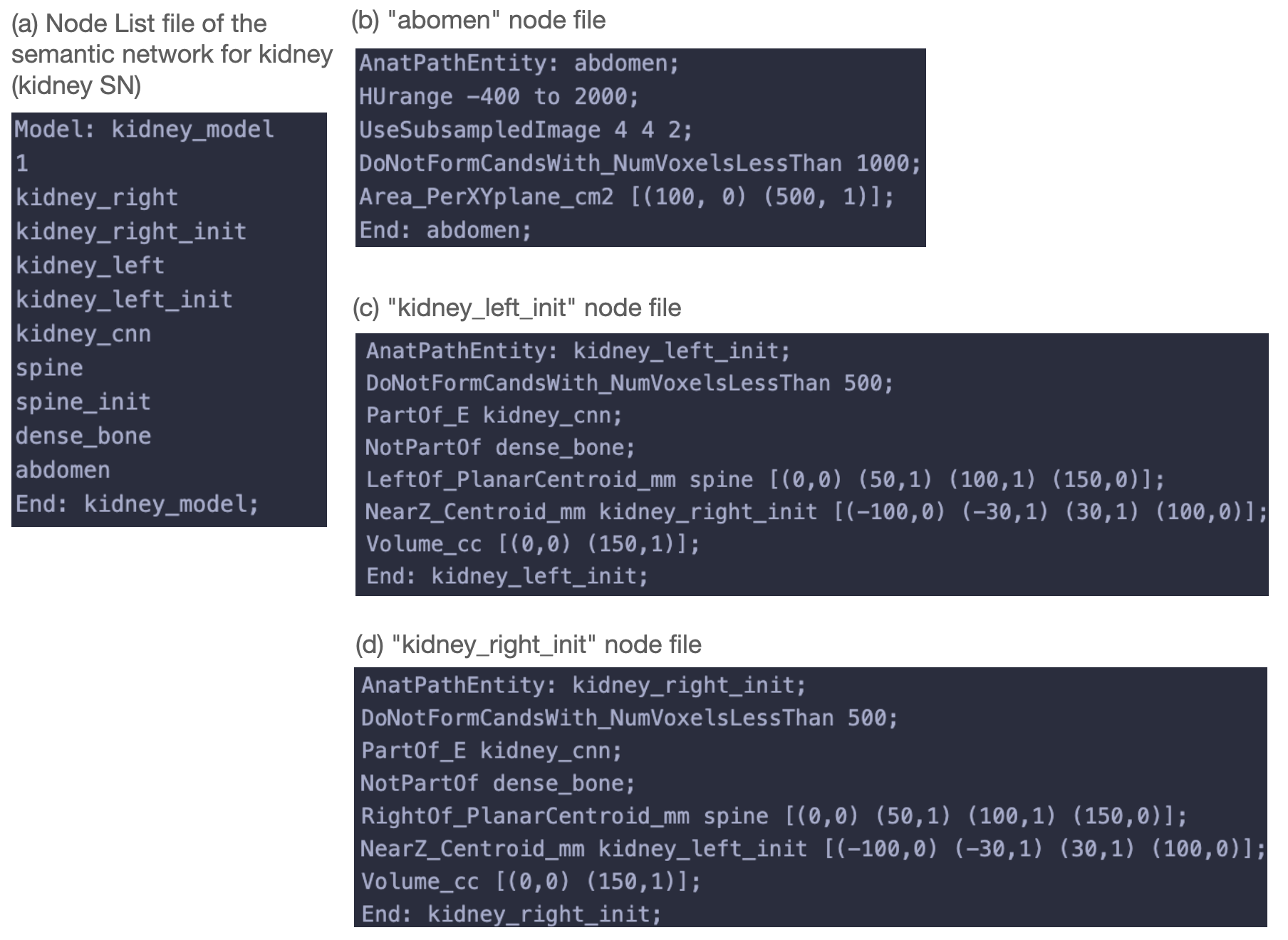The width and height of the screenshot is (1288, 940).
Task: Click the spine_init node list entry
Action: coord(83,402)
